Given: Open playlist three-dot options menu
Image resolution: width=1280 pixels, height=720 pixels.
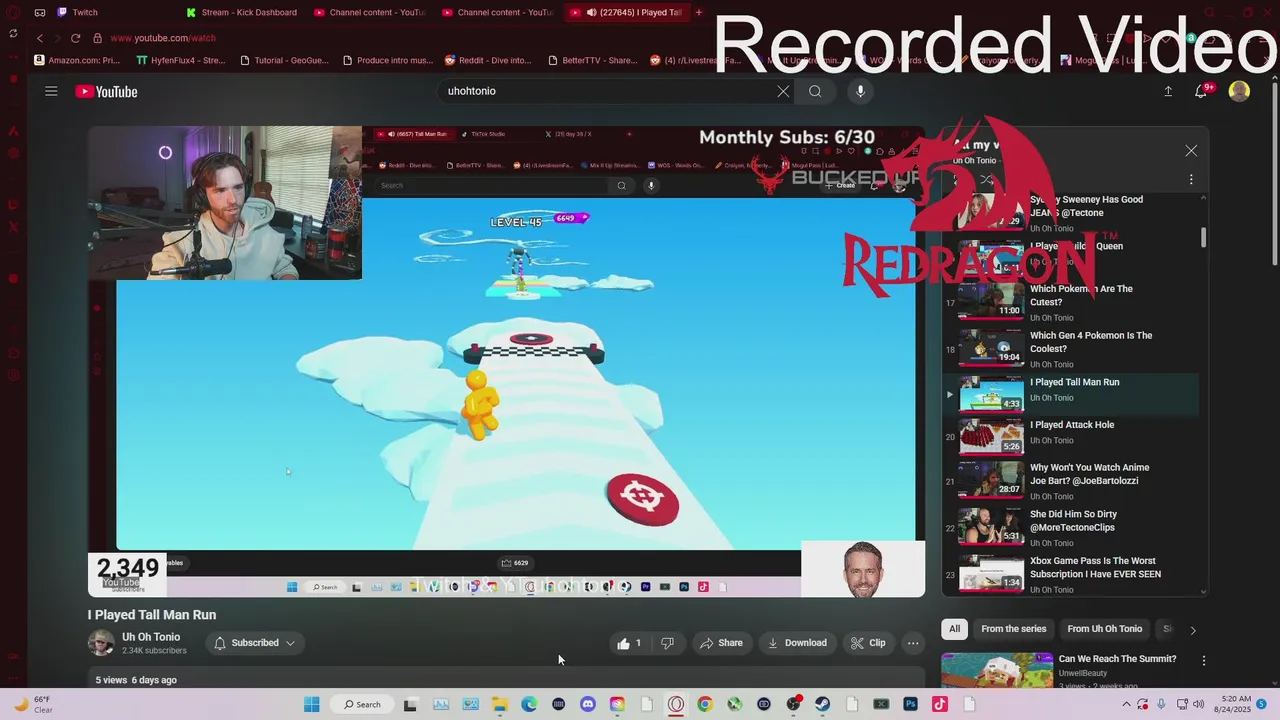Looking at the screenshot, I should point(1191,179).
